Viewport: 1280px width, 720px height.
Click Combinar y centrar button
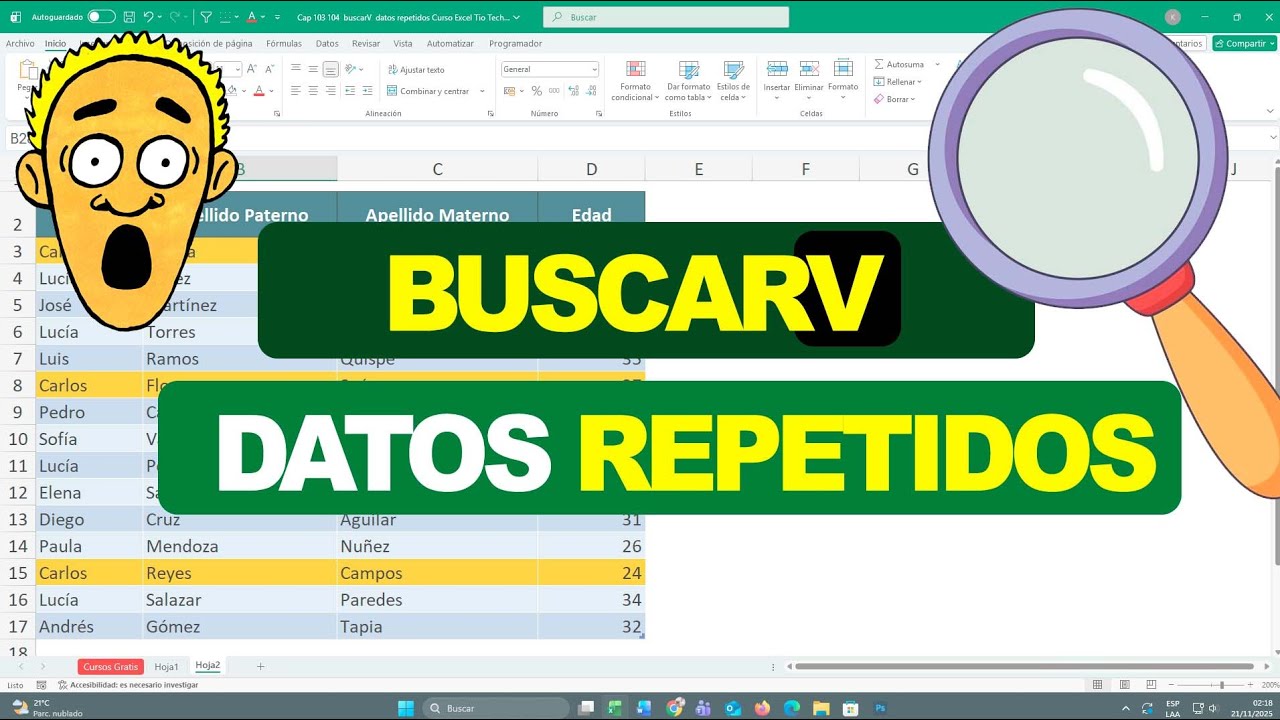pos(428,91)
